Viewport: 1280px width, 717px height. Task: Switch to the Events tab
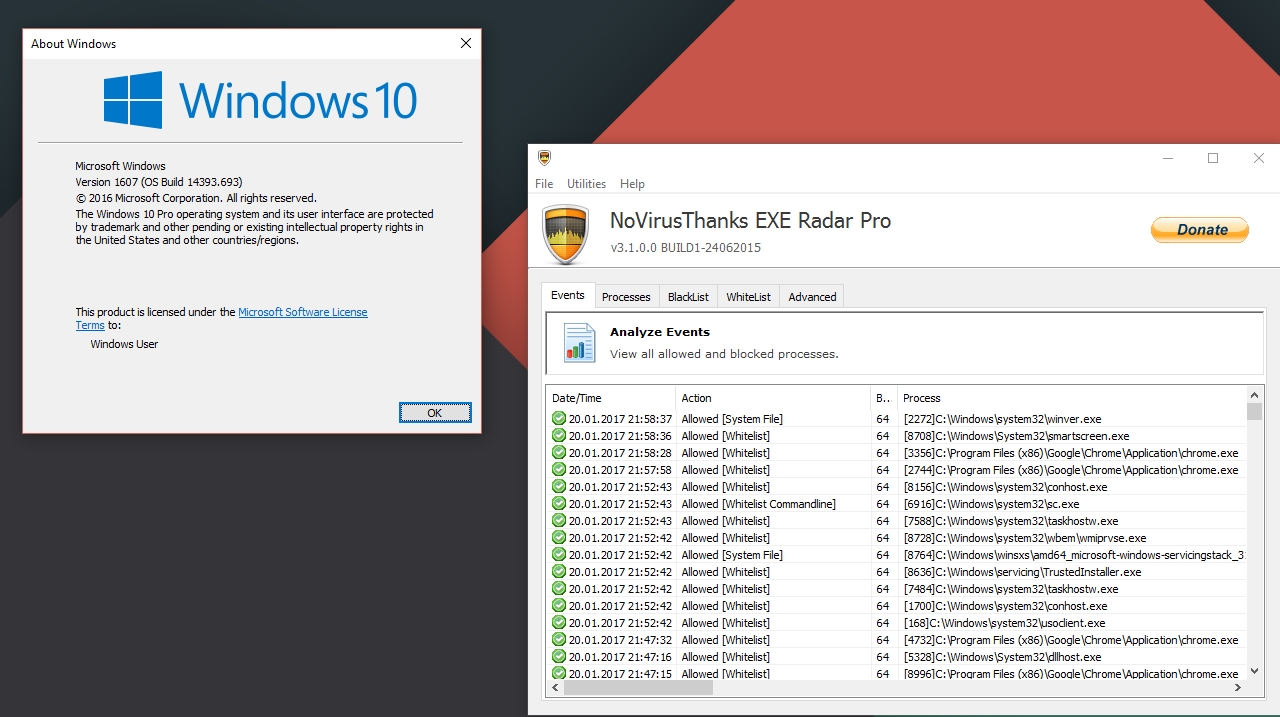coord(568,295)
